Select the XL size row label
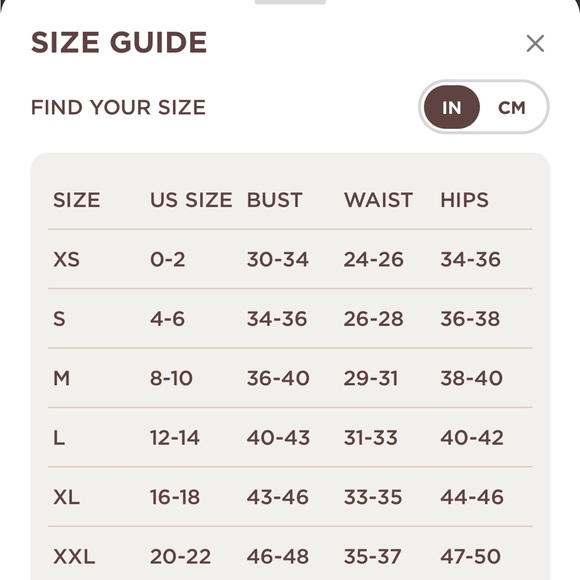Viewport: 580px width, 580px height. (66, 497)
